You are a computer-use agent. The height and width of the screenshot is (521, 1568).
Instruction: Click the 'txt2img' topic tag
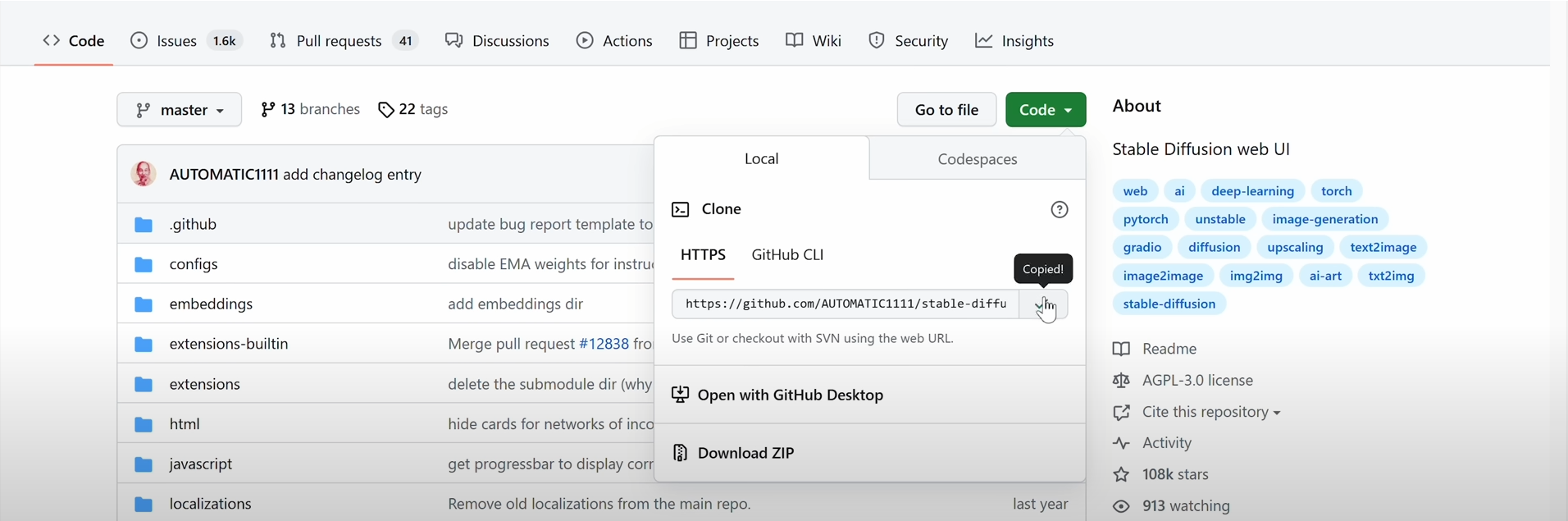pos(1391,276)
